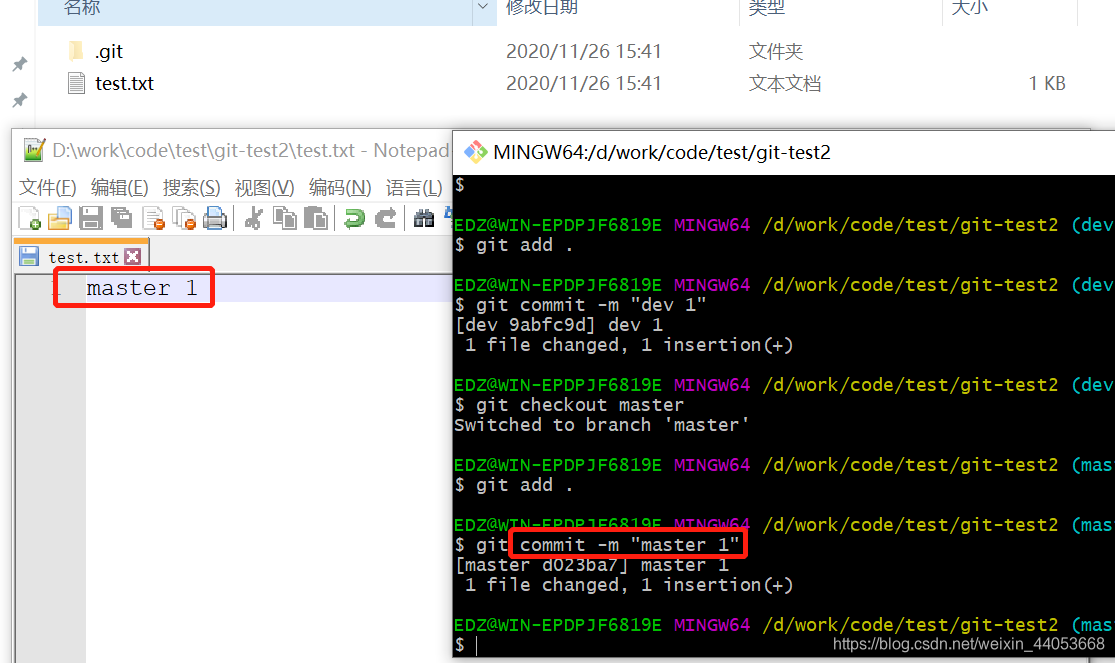Select the .git folder name
This screenshot has height=663, width=1115.
[x=109, y=51]
